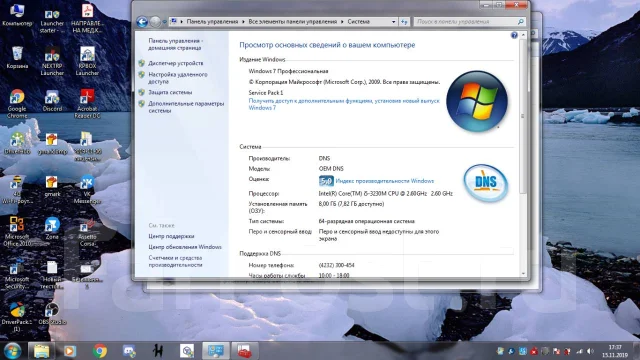
Task: Click the system window vertical scrollbar thumb
Action: [x=523, y=116]
